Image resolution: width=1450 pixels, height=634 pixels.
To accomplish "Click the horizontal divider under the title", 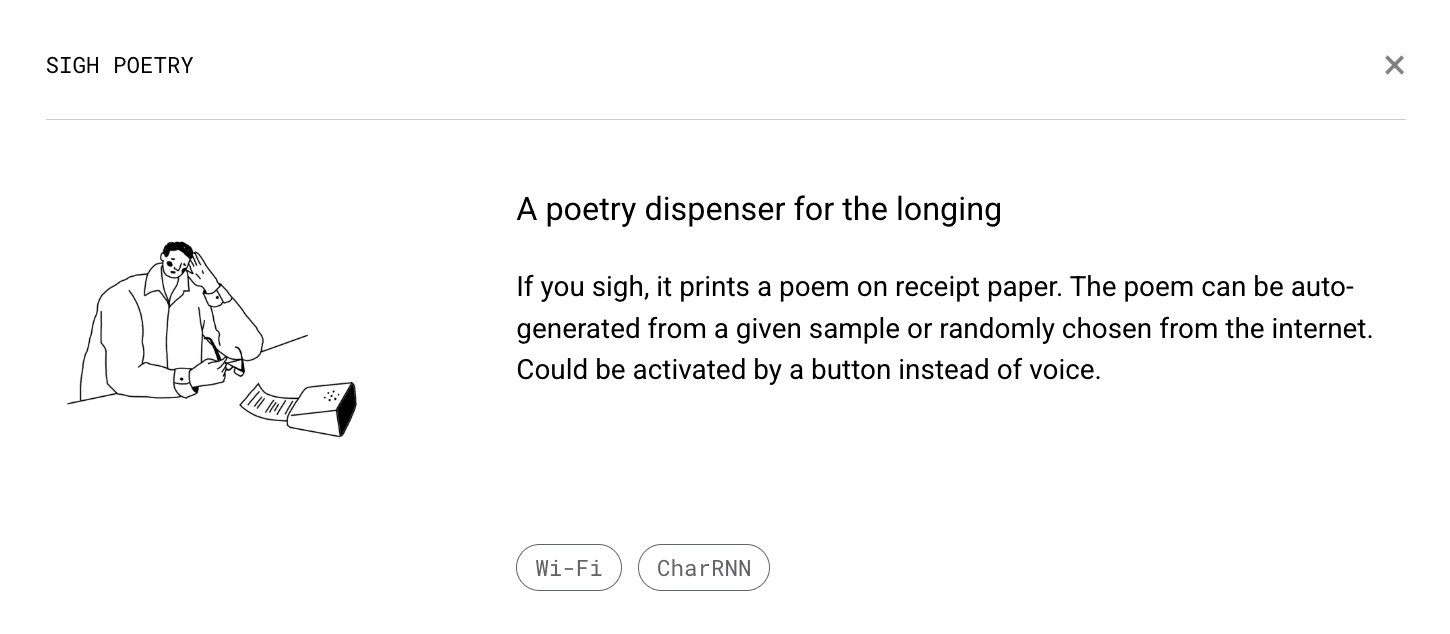I will click(x=727, y=119).
